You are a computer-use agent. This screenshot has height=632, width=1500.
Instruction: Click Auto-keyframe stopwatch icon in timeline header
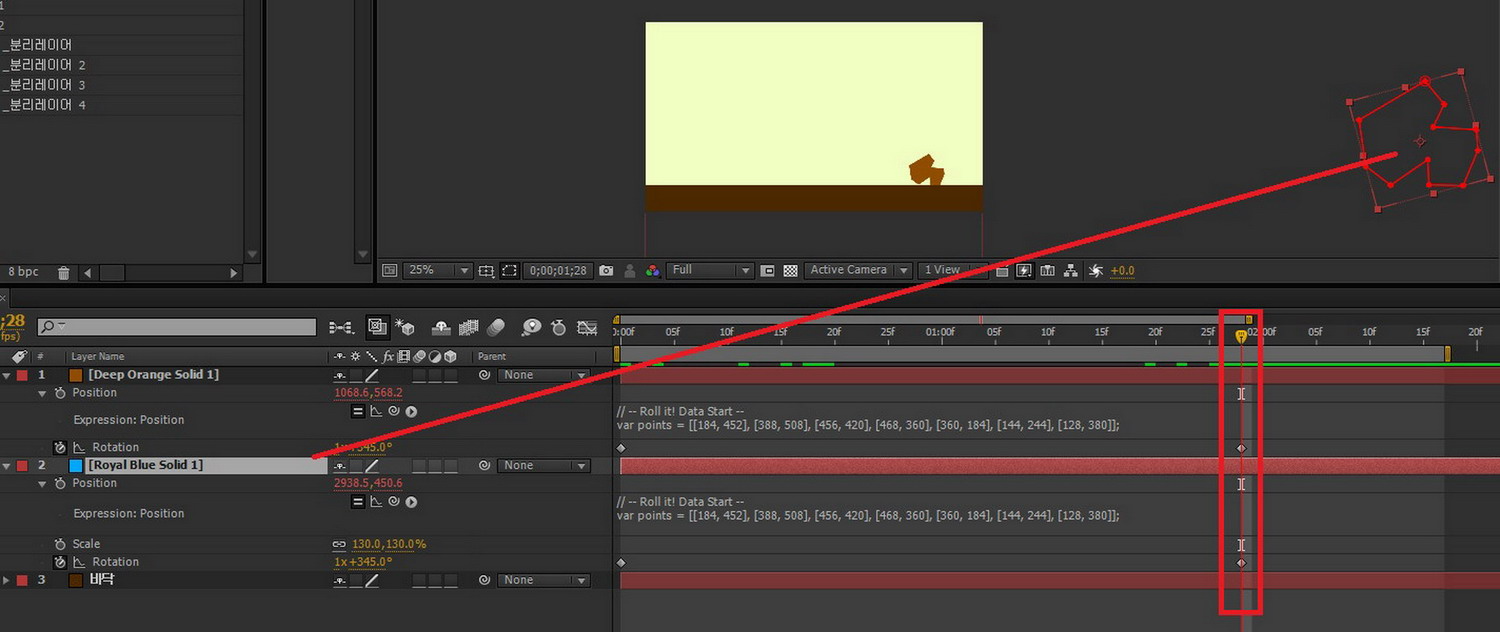(559, 327)
